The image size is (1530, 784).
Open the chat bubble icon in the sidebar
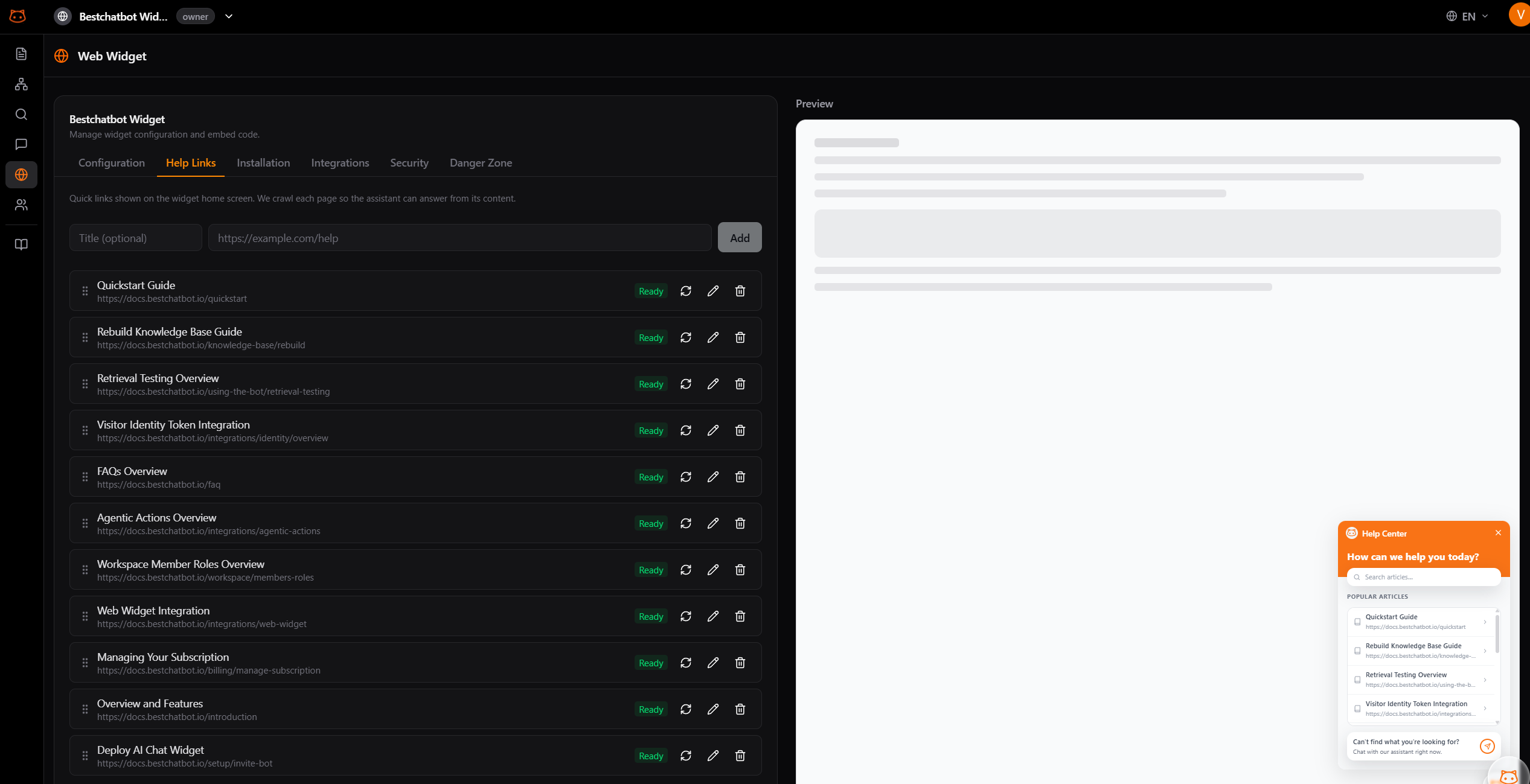point(21,144)
